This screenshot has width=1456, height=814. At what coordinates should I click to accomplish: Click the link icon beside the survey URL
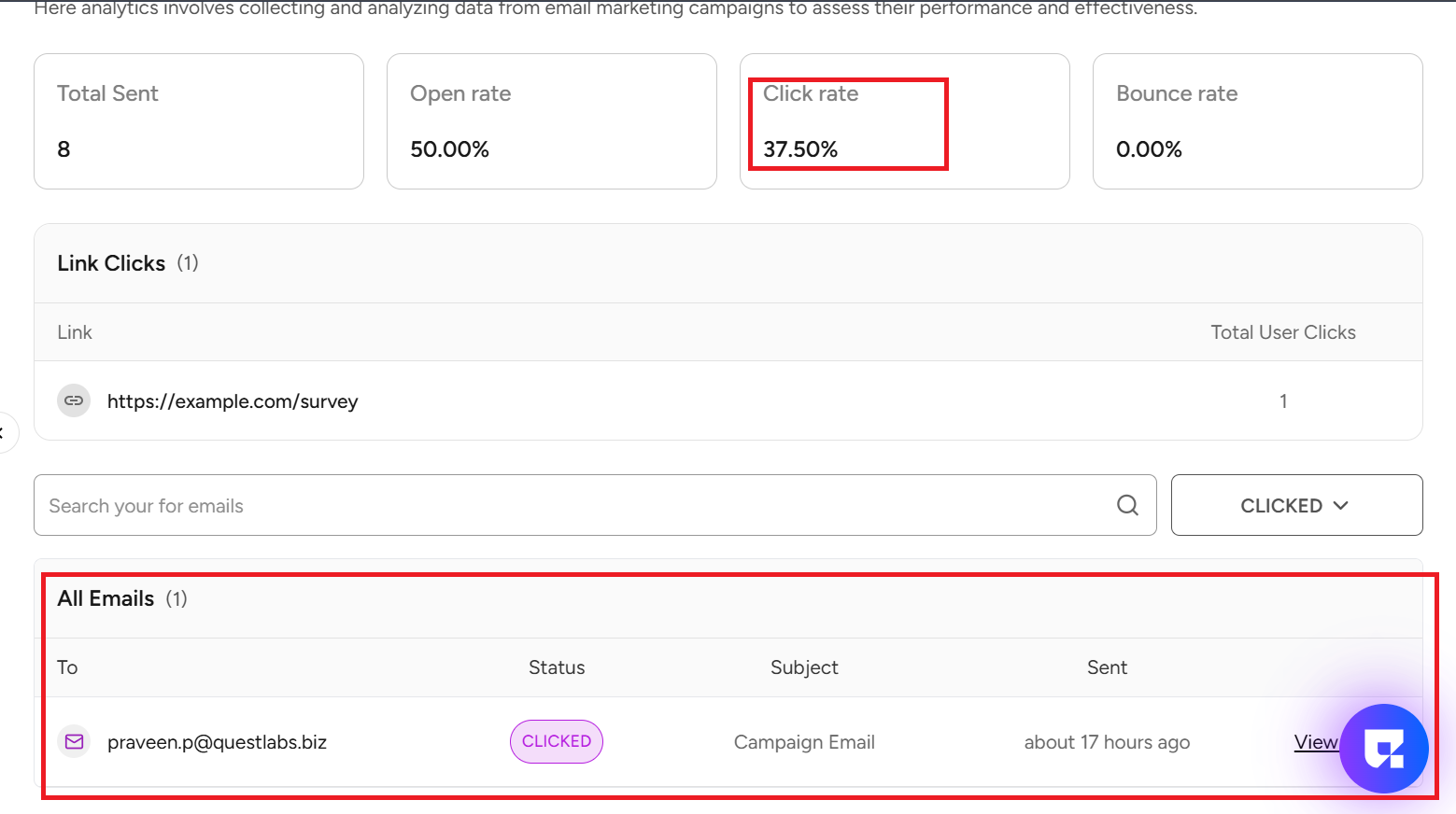click(x=74, y=400)
